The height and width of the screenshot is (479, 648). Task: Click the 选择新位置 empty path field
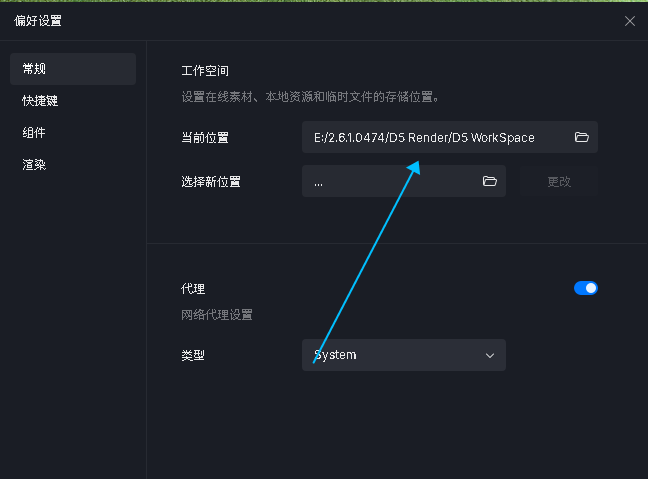click(x=390, y=181)
